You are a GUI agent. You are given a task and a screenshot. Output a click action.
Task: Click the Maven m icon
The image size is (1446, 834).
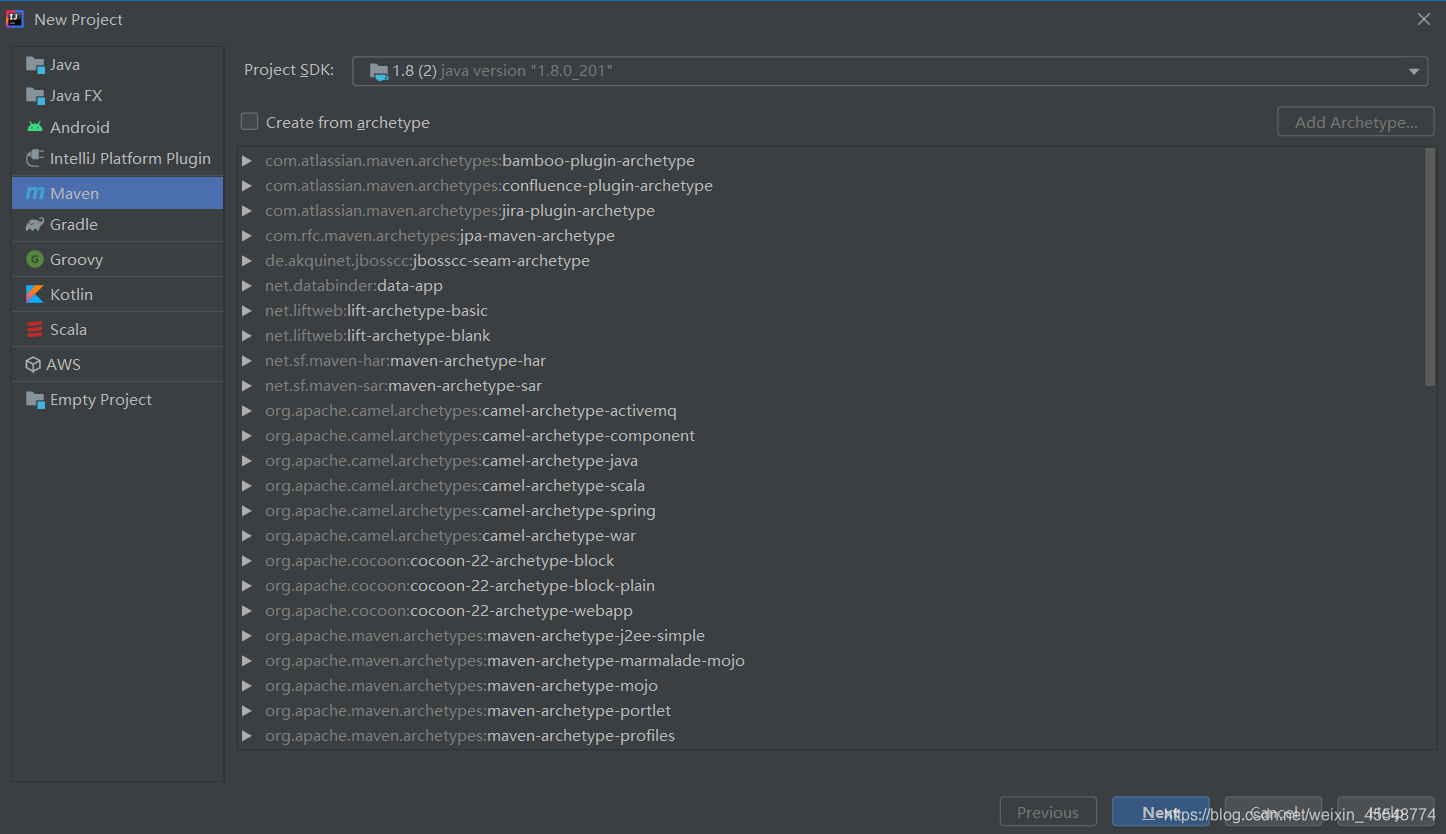(x=35, y=193)
